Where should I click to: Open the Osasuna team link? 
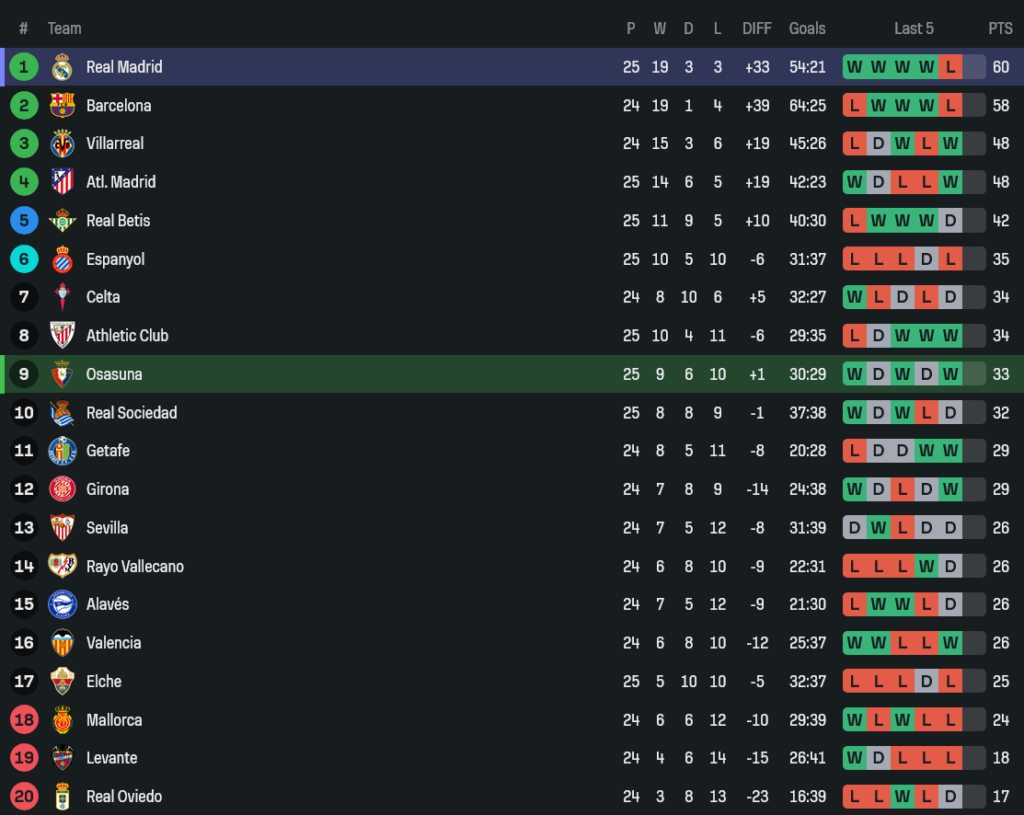coord(114,374)
